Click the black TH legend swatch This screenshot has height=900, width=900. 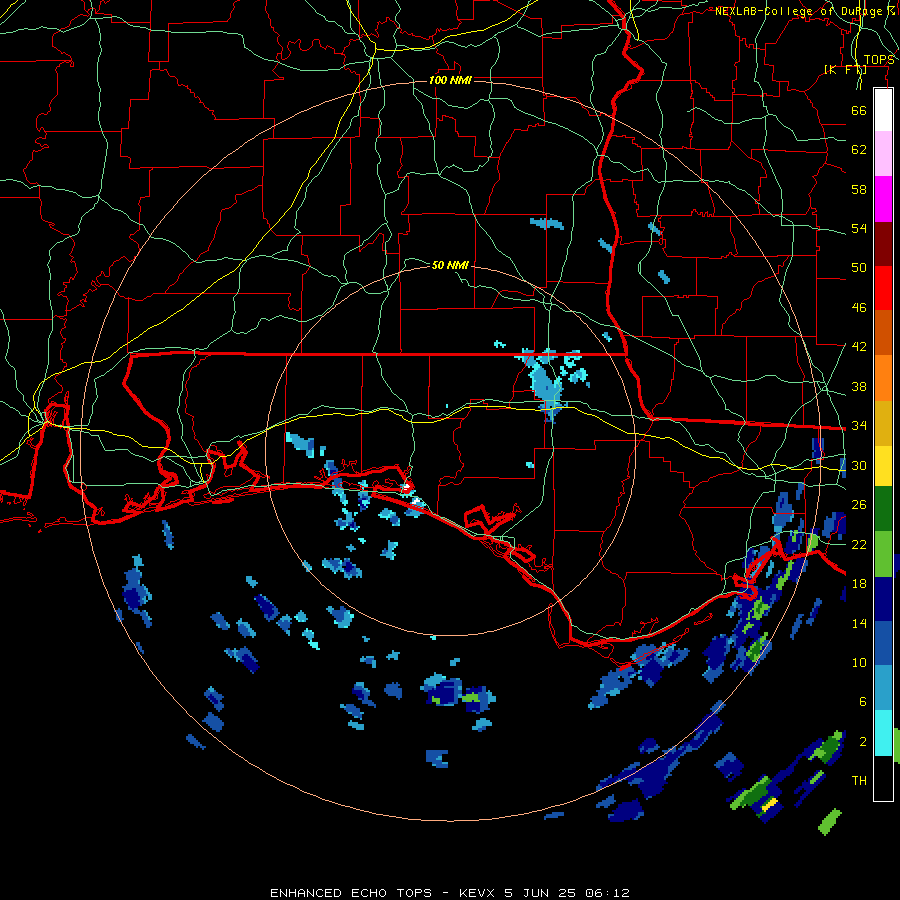(883, 778)
